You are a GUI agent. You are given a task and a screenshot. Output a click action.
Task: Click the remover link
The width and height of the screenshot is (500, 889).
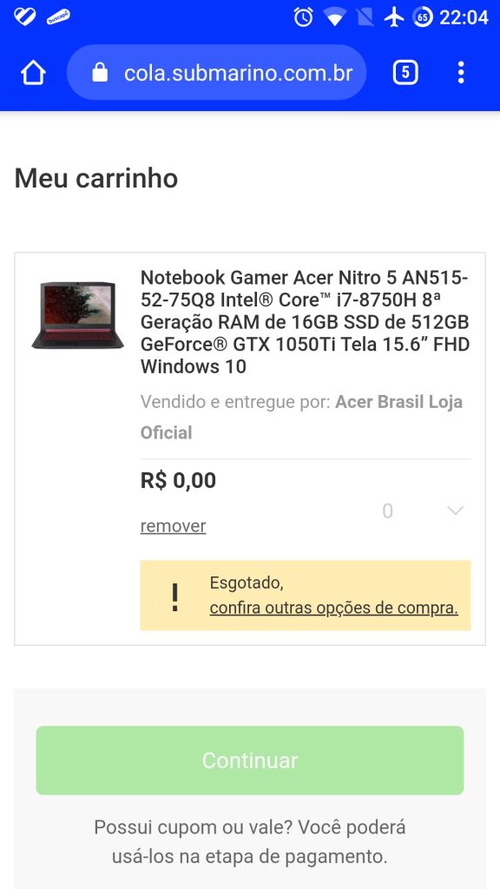point(173,526)
